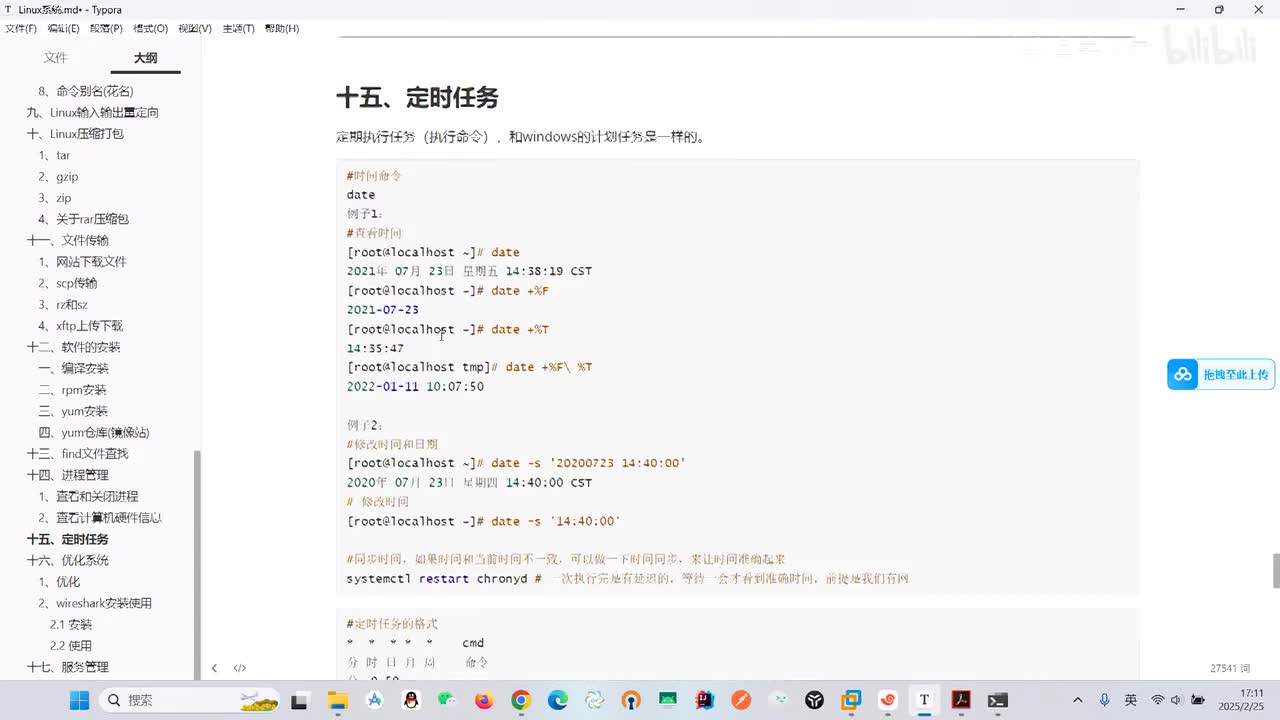Open the 视图(V) menu
This screenshot has height=720, width=1280.
click(x=194, y=28)
